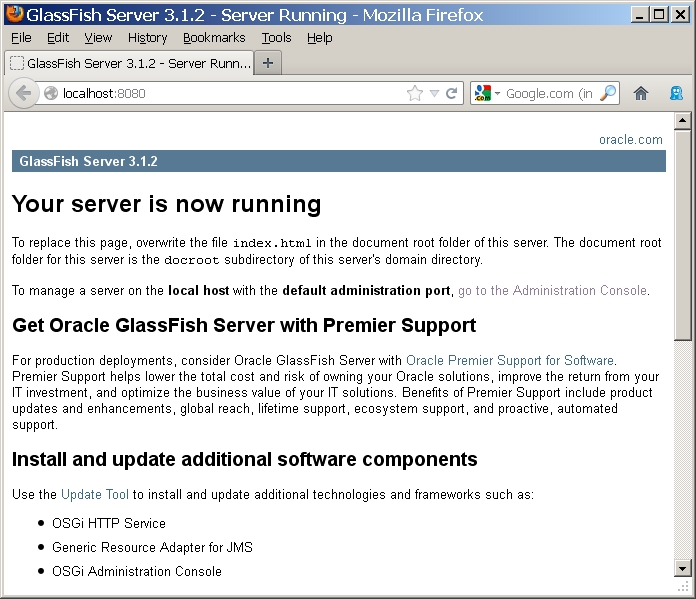The height and width of the screenshot is (599, 696).
Task: Open the View menu
Action: [x=98, y=38]
